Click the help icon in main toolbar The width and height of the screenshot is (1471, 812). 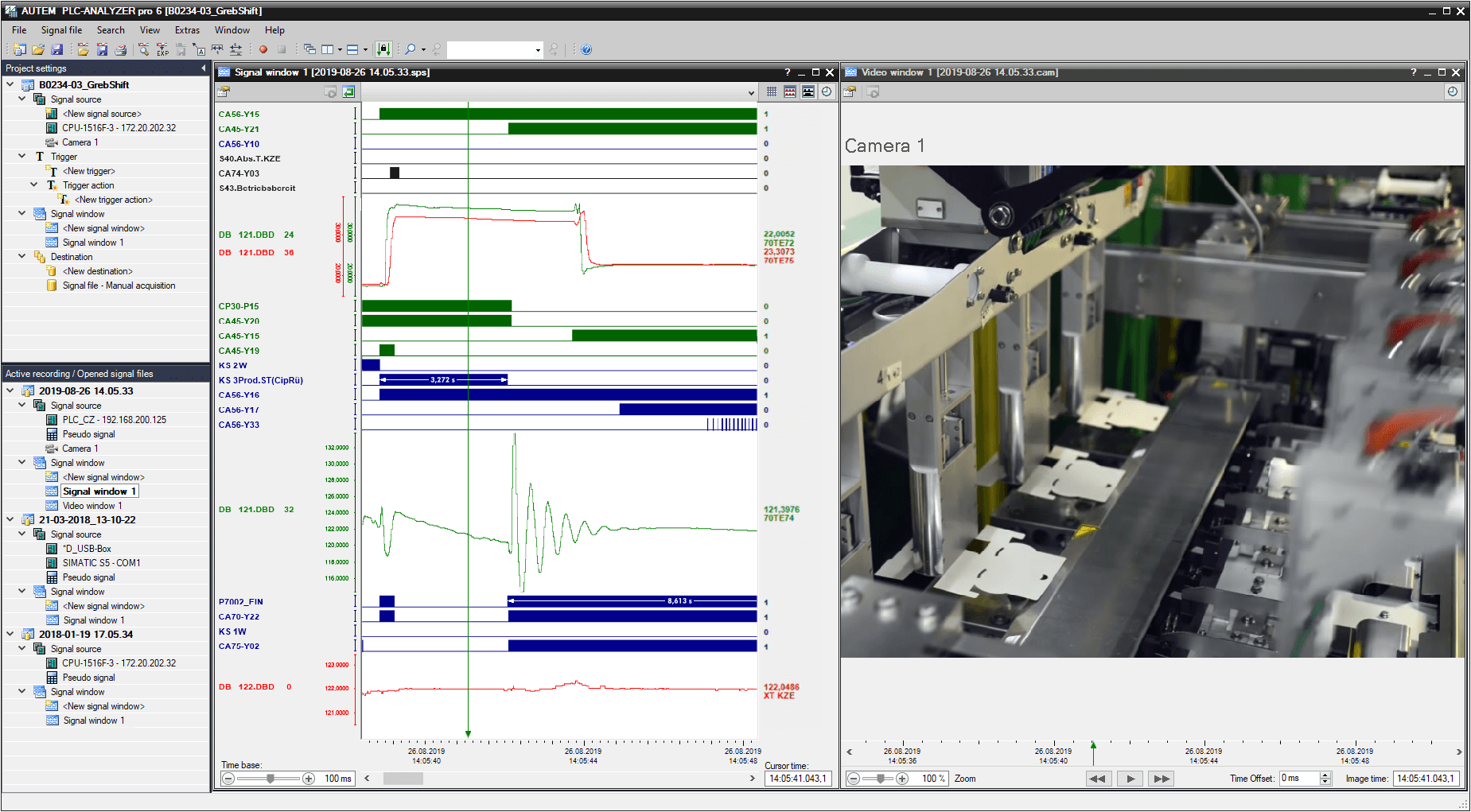[586, 49]
